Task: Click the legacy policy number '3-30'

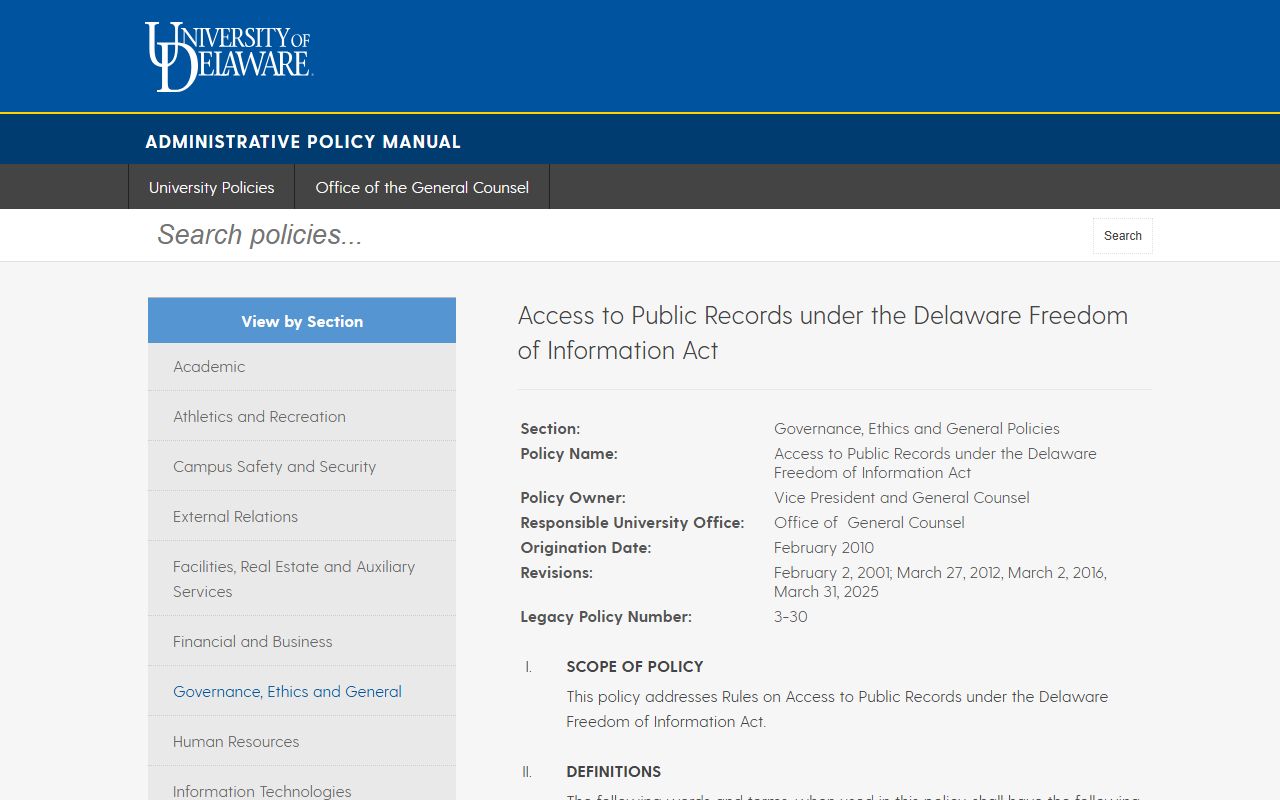Action: pos(791,616)
